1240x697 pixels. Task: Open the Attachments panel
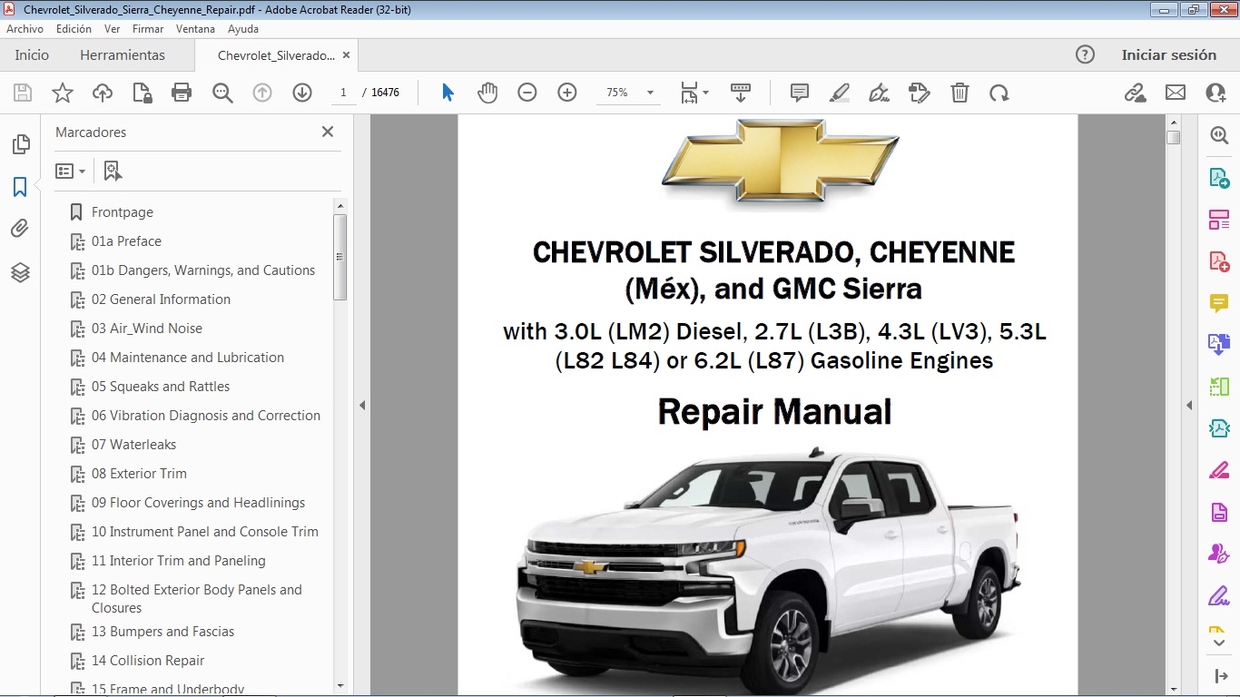click(x=21, y=227)
